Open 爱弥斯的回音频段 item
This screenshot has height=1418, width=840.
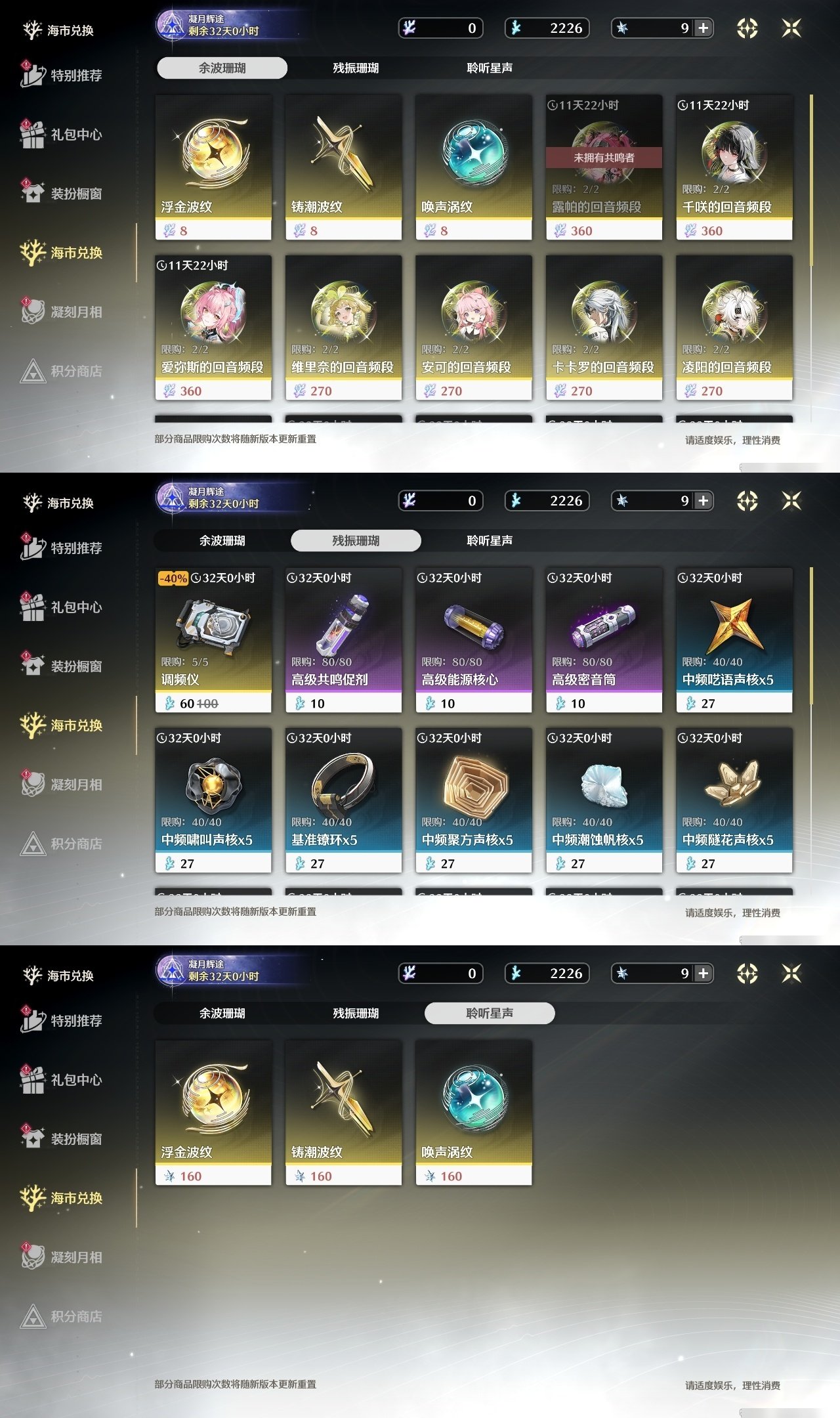click(213, 328)
